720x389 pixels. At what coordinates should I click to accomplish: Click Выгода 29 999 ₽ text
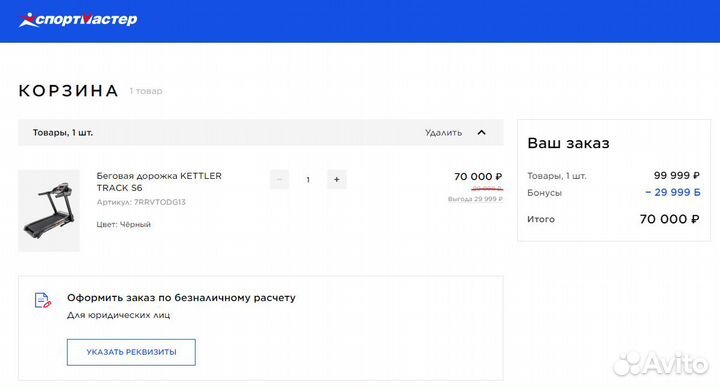click(x=475, y=199)
